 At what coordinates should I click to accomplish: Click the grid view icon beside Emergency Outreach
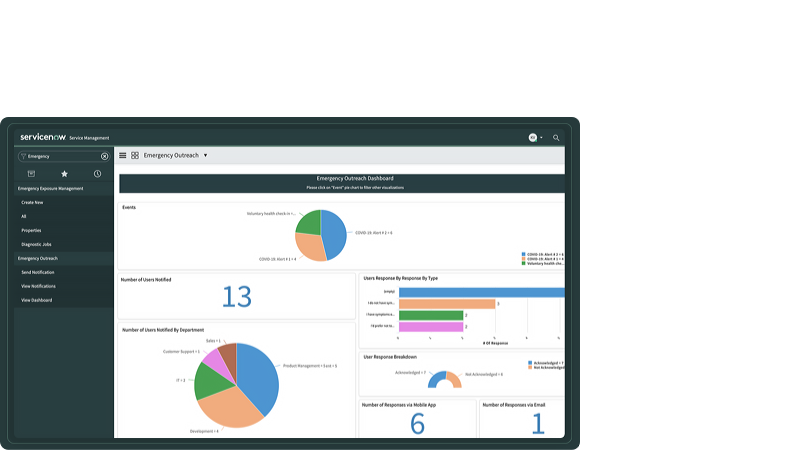[135, 156]
